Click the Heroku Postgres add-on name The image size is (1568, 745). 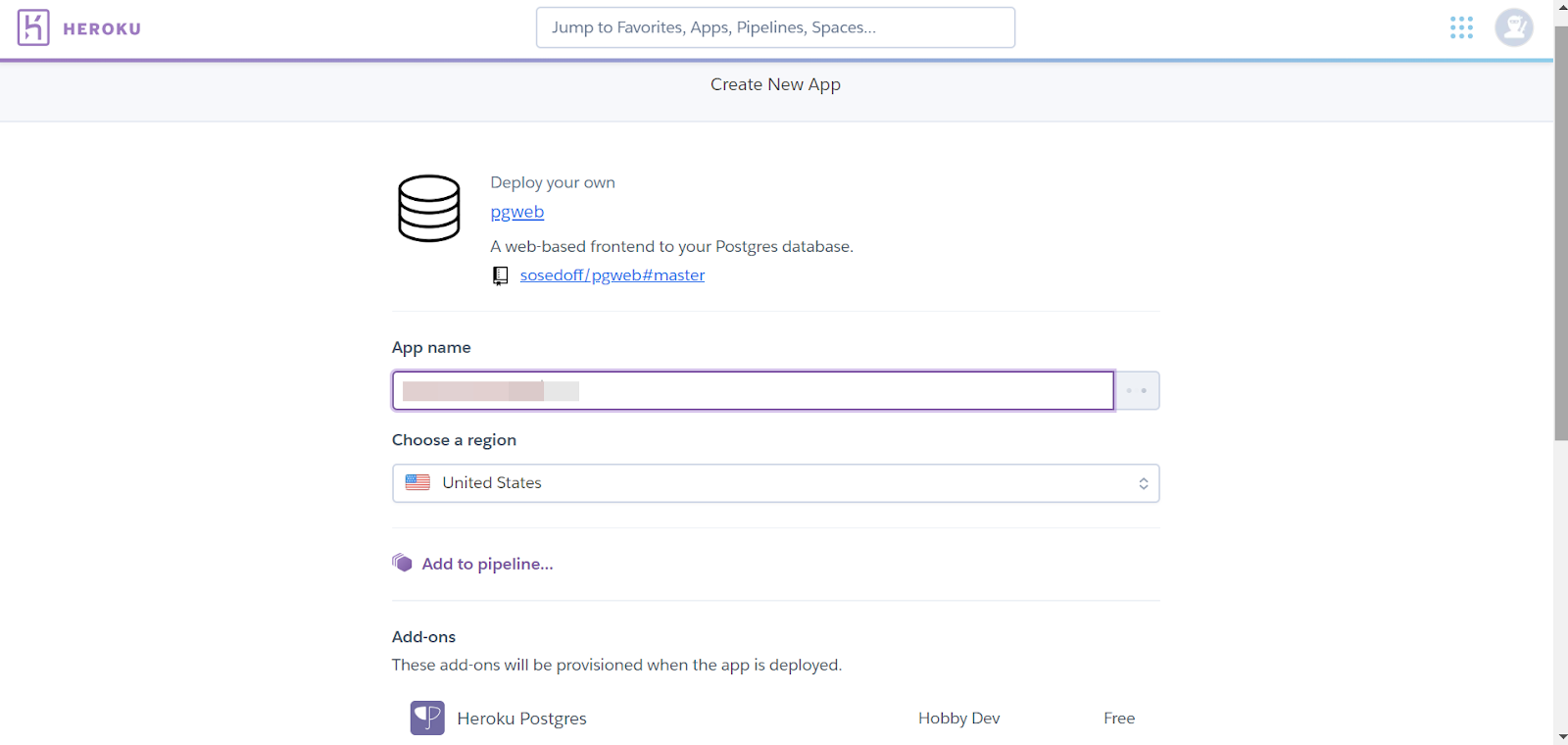coord(521,719)
